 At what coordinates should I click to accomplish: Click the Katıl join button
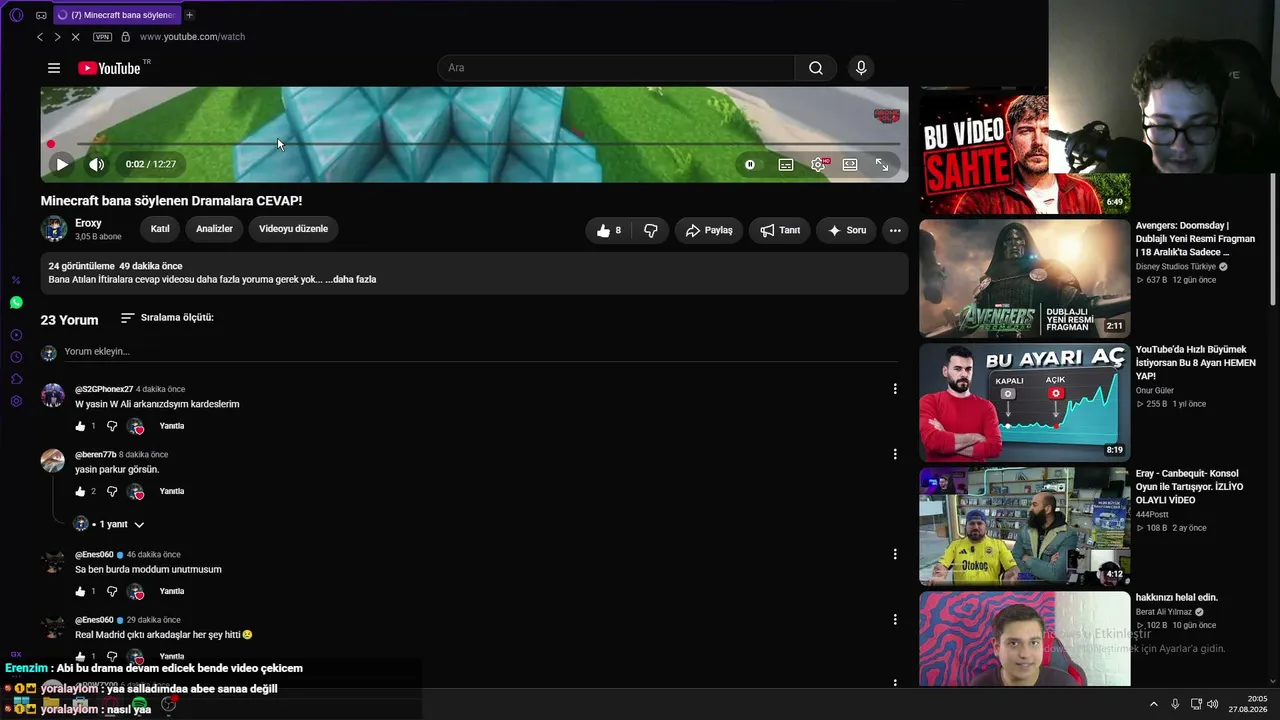pos(160,229)
